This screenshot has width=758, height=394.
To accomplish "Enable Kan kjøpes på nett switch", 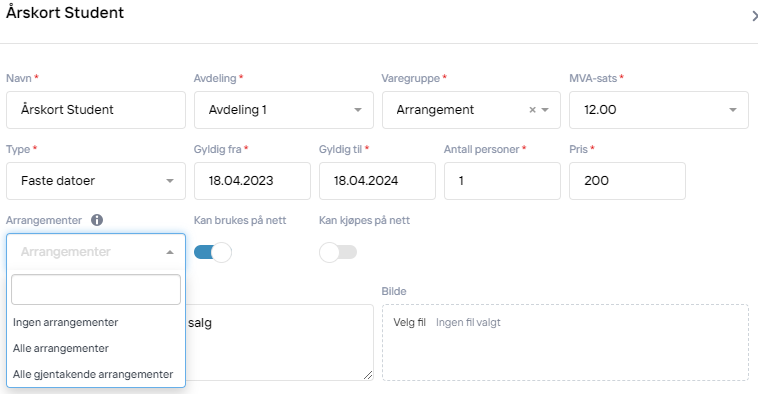I will pos(338,252).
